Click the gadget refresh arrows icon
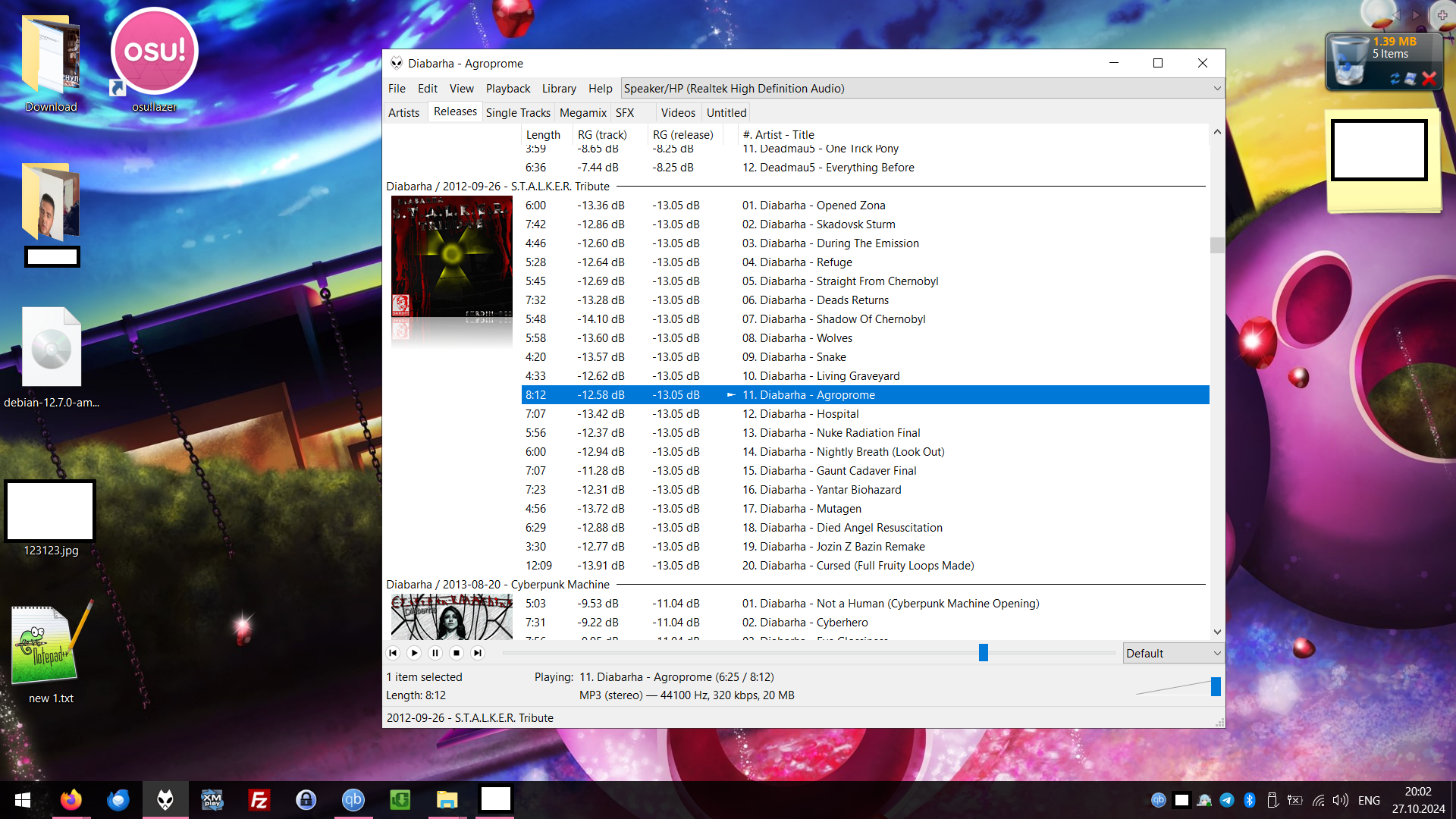Screen dimensions: 1456x819 tap(1395, 79)
